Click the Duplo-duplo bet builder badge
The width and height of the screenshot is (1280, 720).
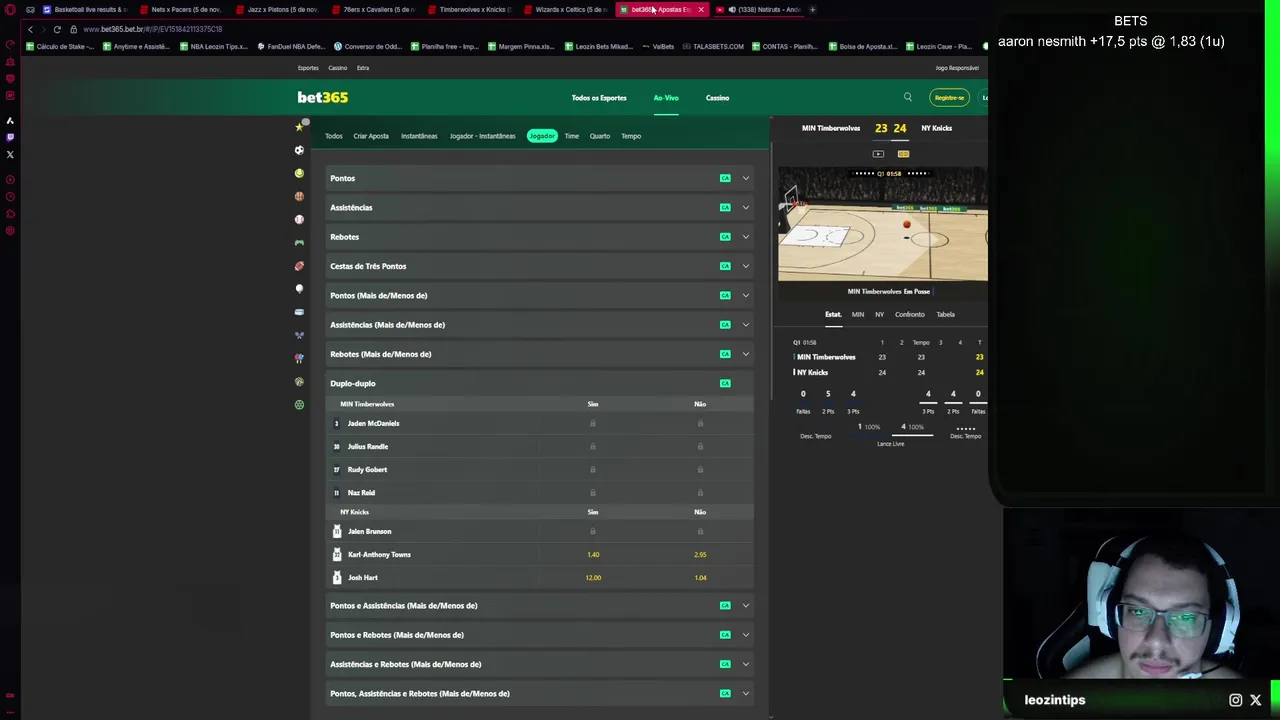tap(725, 383)
